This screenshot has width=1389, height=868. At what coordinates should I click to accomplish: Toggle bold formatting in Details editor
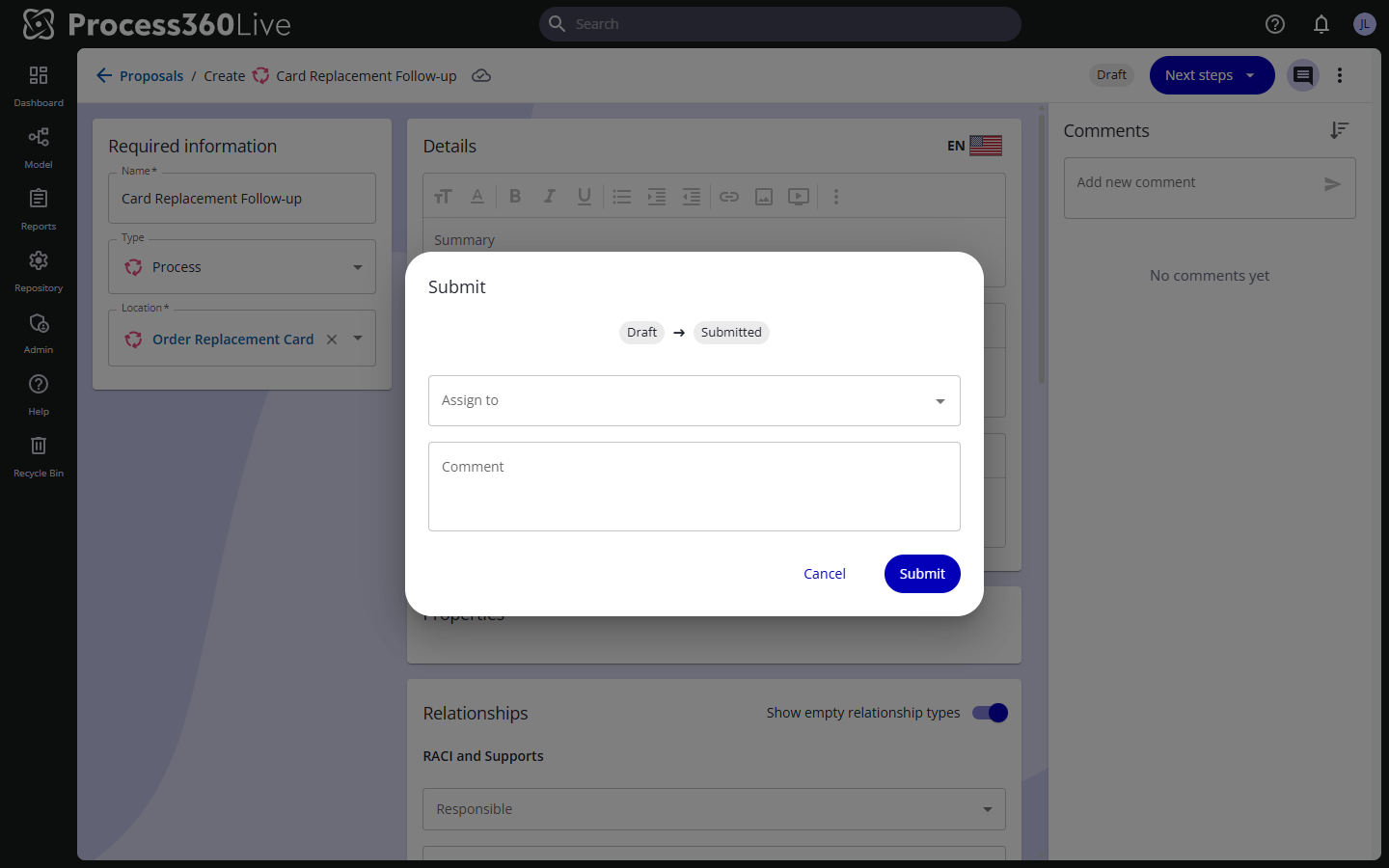click(x=515, y=197)
